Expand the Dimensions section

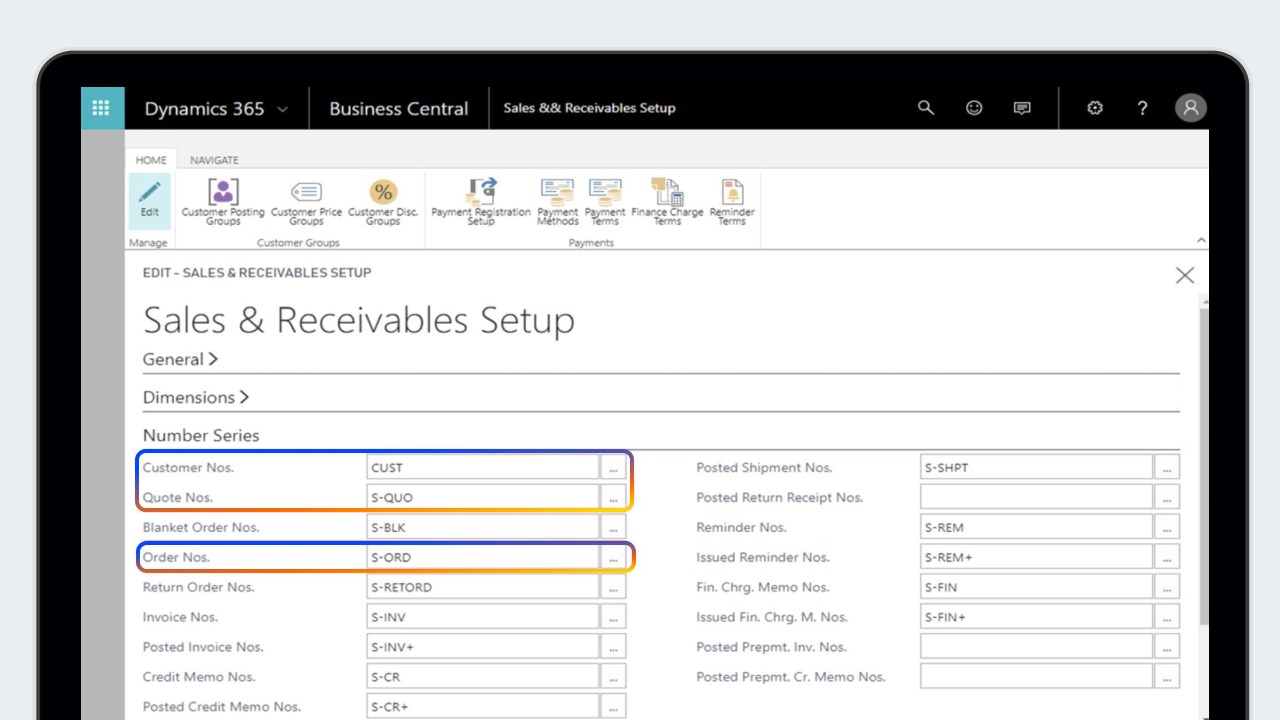pos(196,397)
